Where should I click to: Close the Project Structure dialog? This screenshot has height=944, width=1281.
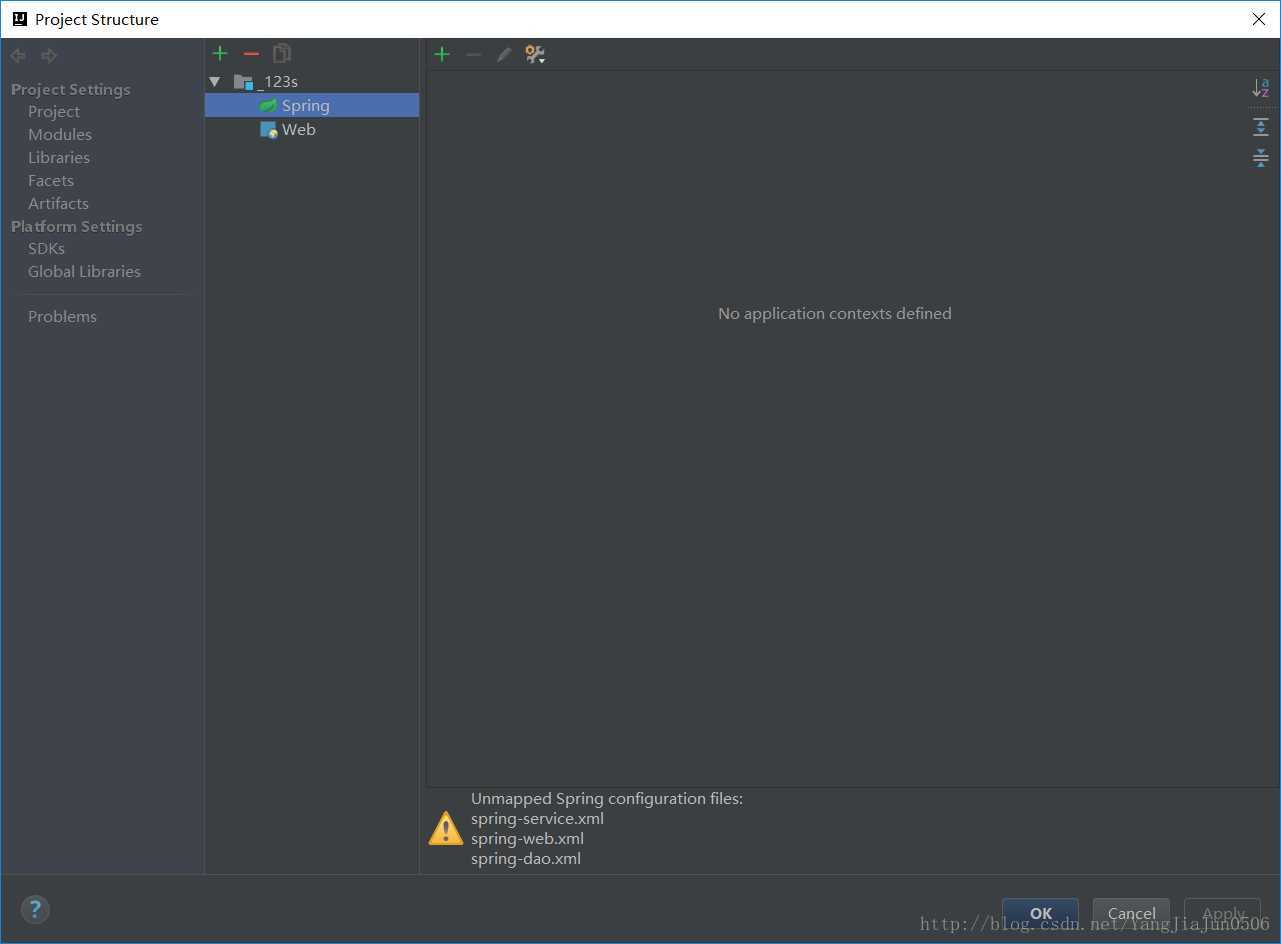pyautogui.click(x=1259, y=19)
